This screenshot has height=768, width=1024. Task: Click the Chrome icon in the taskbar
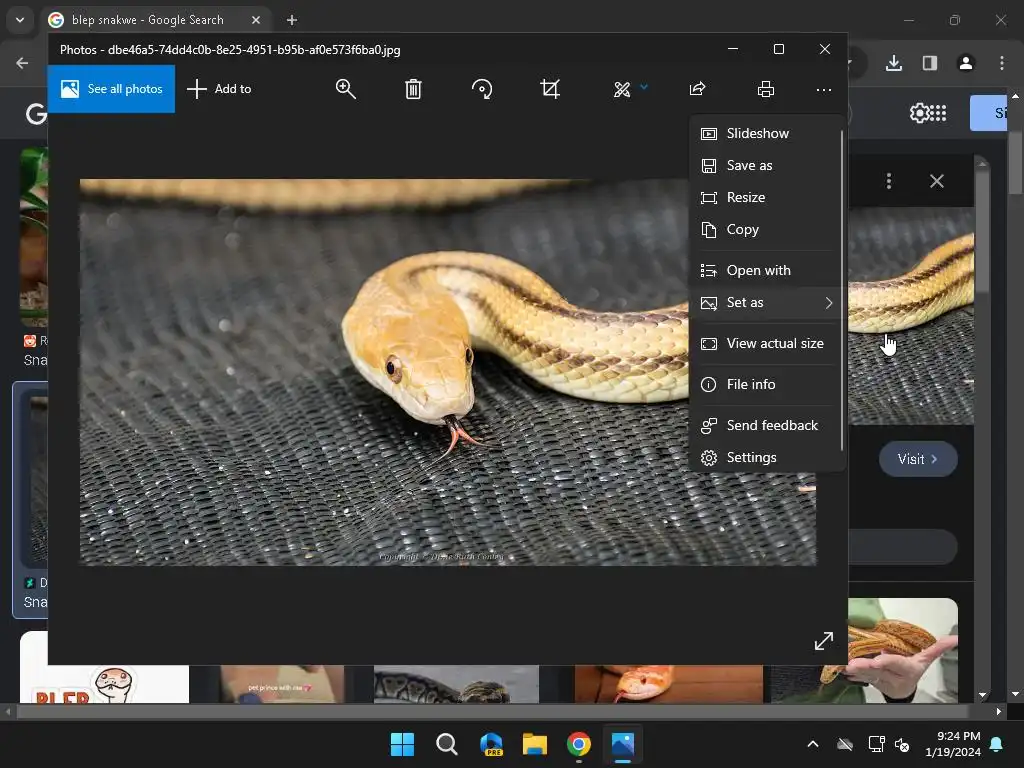[578, 744]
